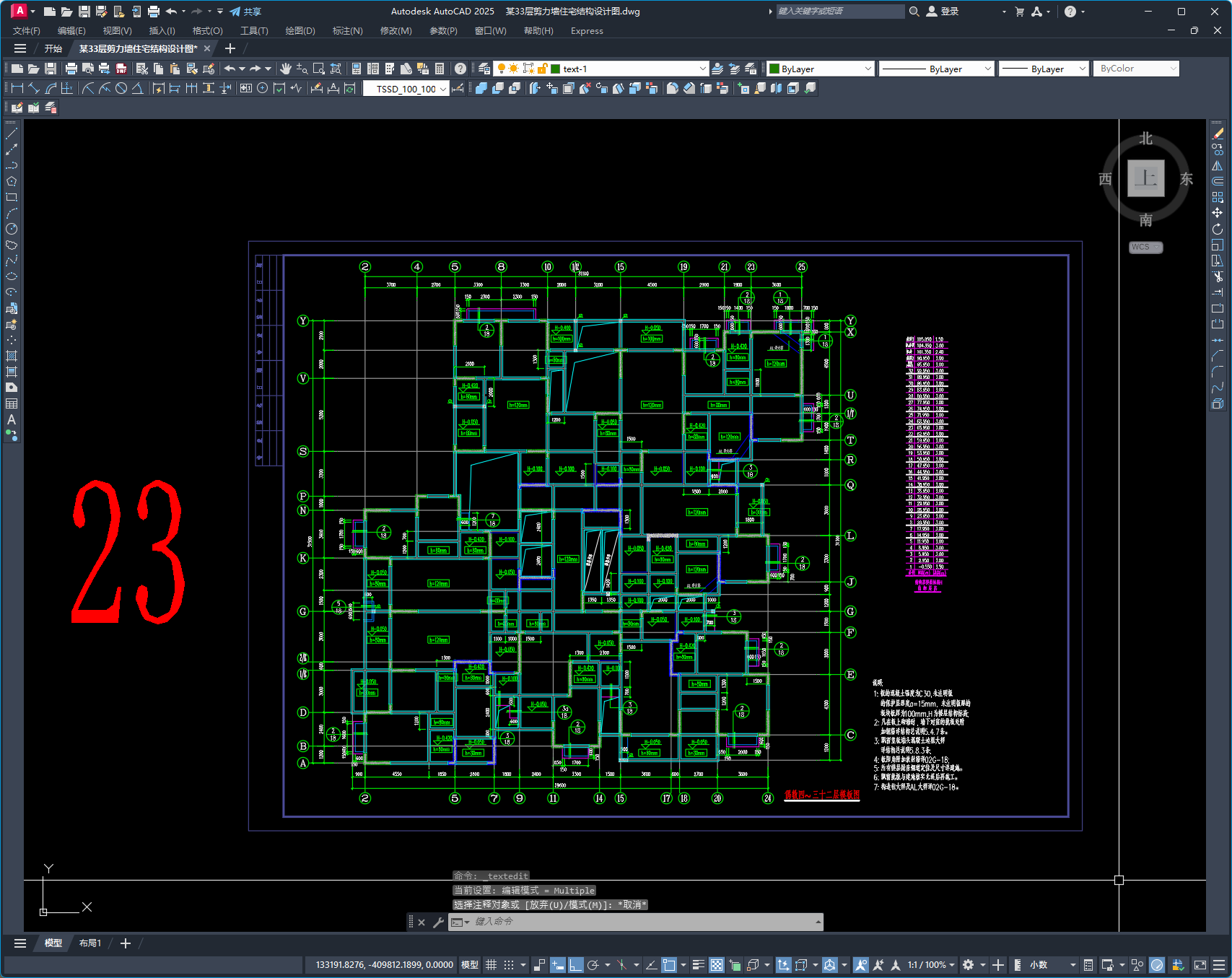
Task: Click the Center Mark dimension icon
Action: pyautogui.click(x=262, y=88)
